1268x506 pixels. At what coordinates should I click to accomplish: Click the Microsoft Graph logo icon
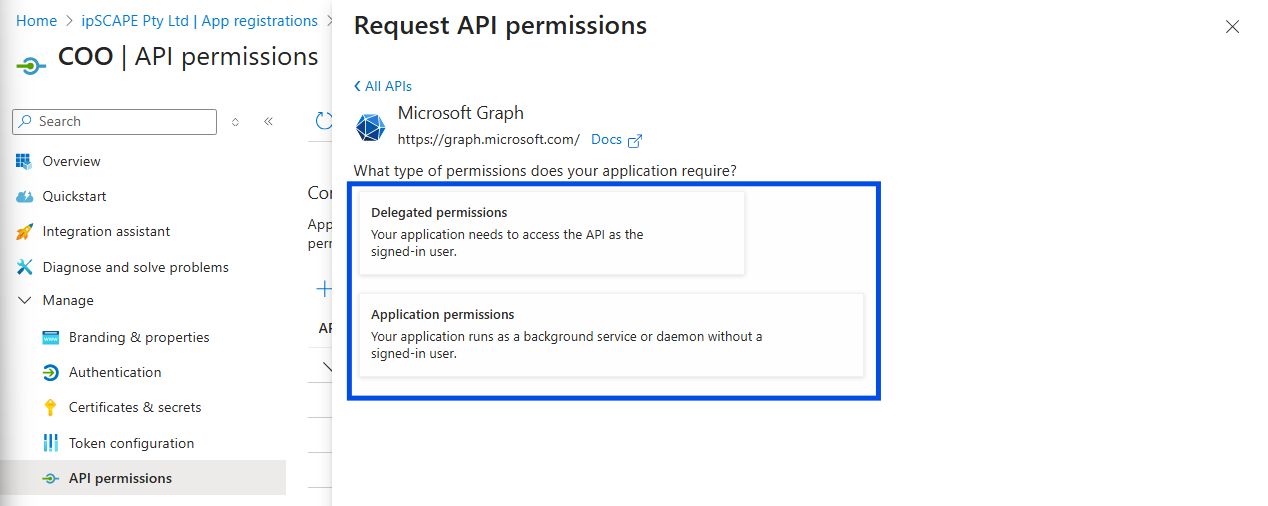click(371, 128)
